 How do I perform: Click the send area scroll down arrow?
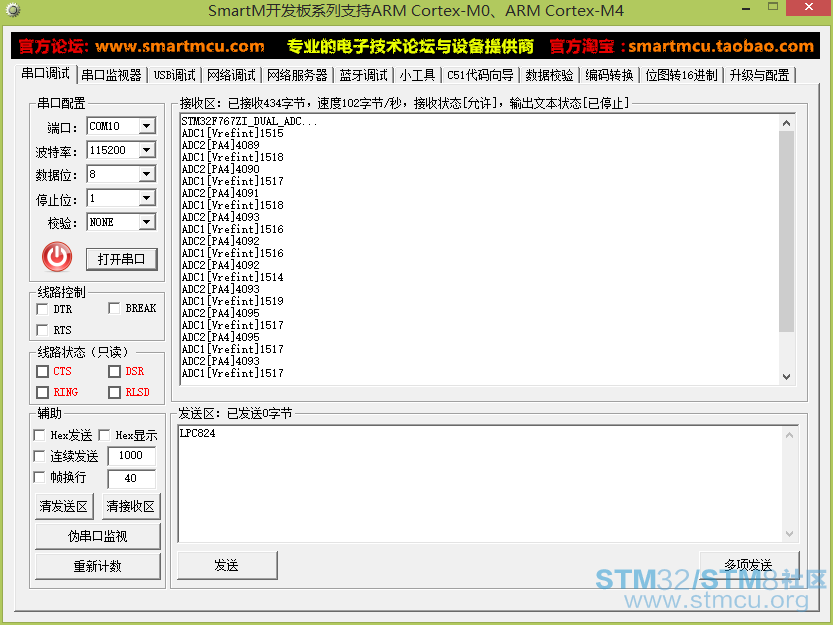789,534
